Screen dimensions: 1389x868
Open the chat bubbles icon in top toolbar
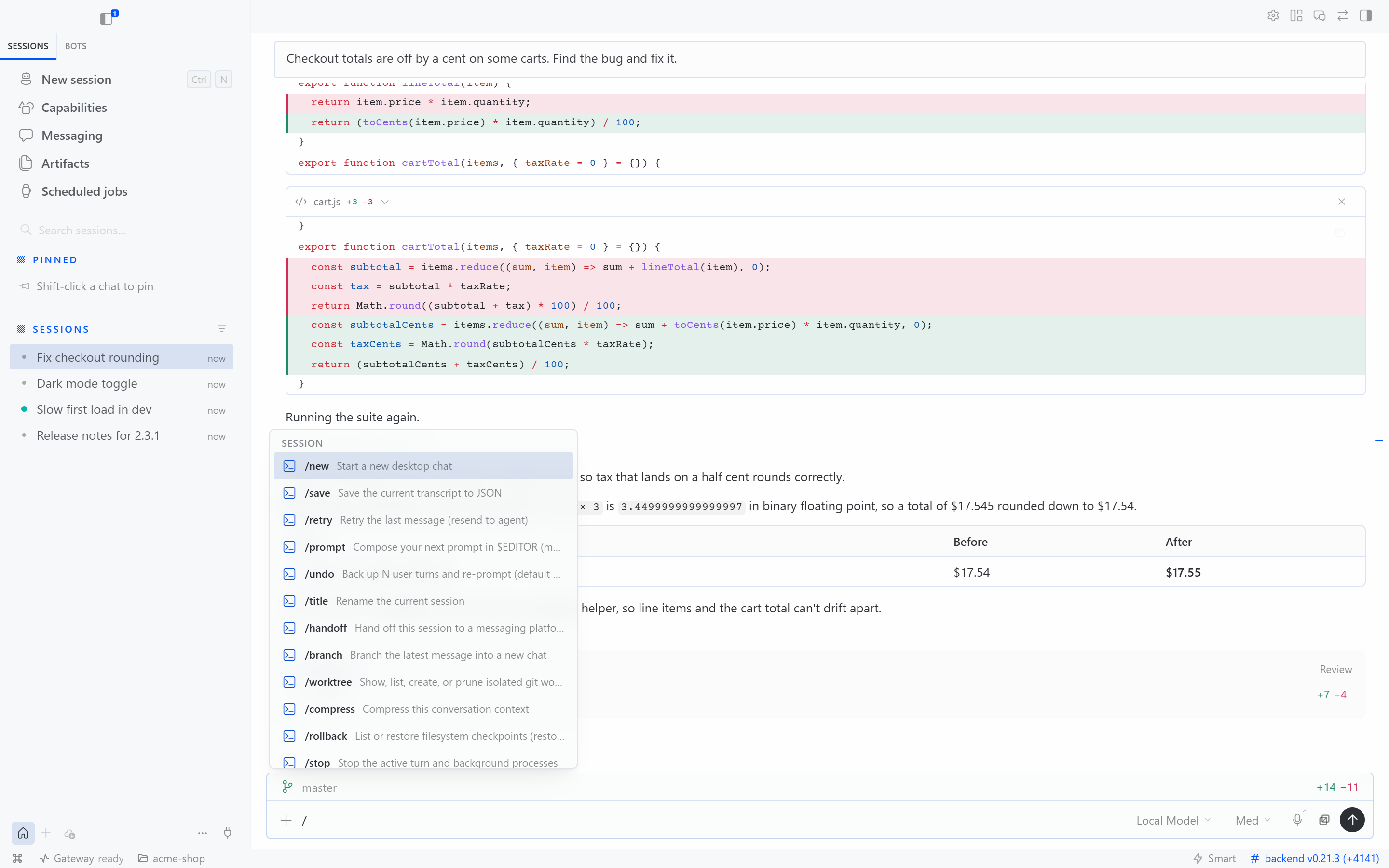point(1319,15)
